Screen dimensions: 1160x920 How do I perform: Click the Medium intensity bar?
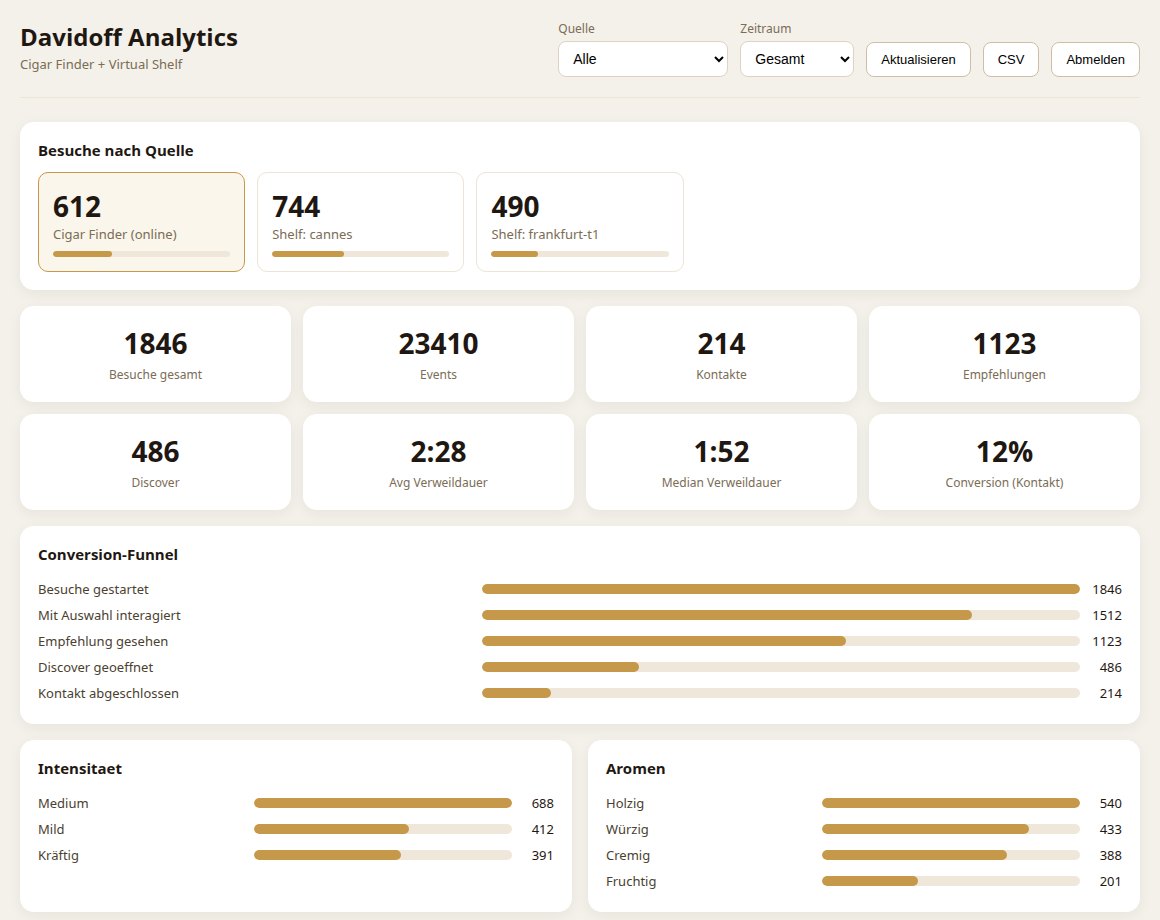[x=382, y=803]
